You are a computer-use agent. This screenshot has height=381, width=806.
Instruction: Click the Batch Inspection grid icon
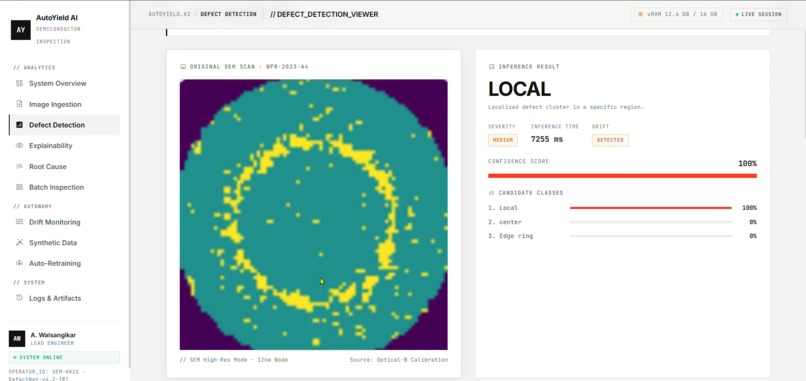tap(20, 187)
